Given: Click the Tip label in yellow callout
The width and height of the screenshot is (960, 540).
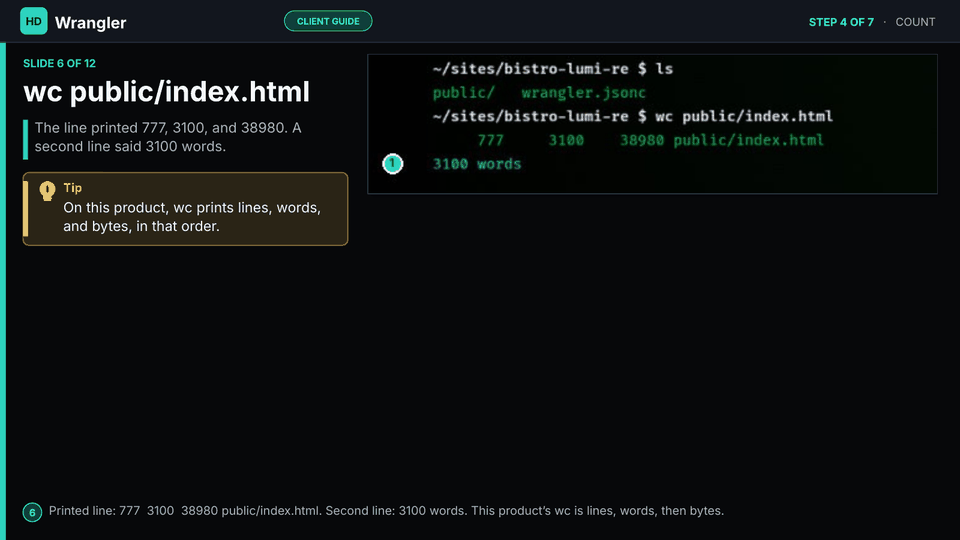Looking at the screenshot, I should [x=73, y=188].
